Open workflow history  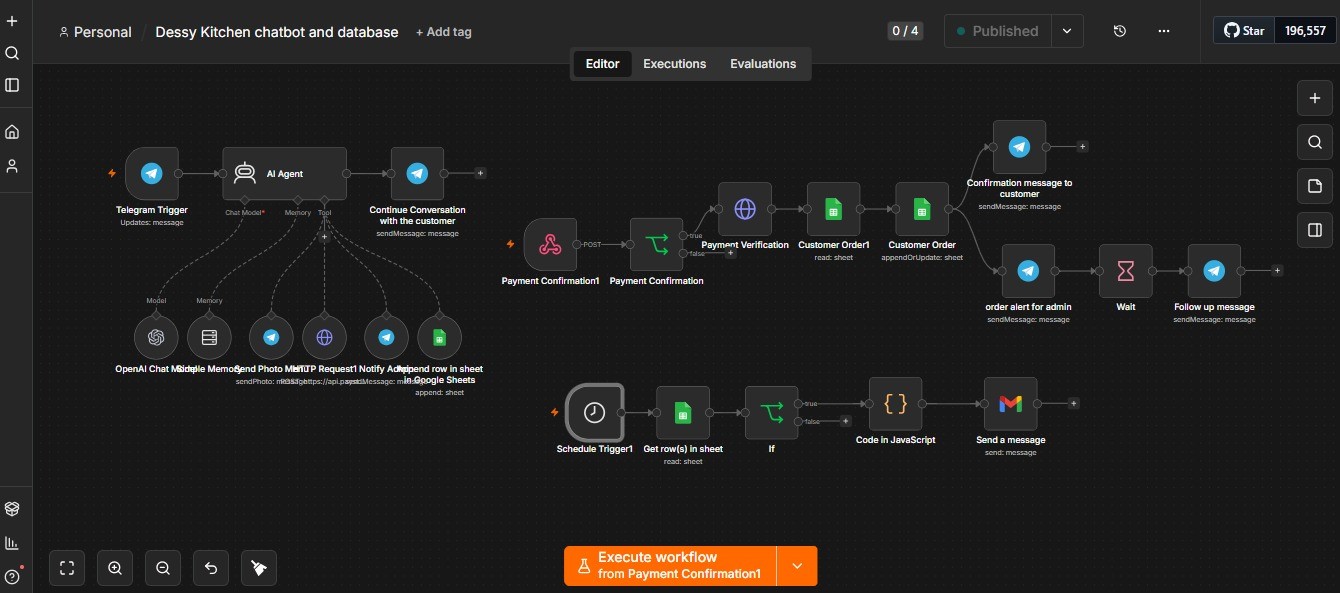click(x=1120, y=31)
